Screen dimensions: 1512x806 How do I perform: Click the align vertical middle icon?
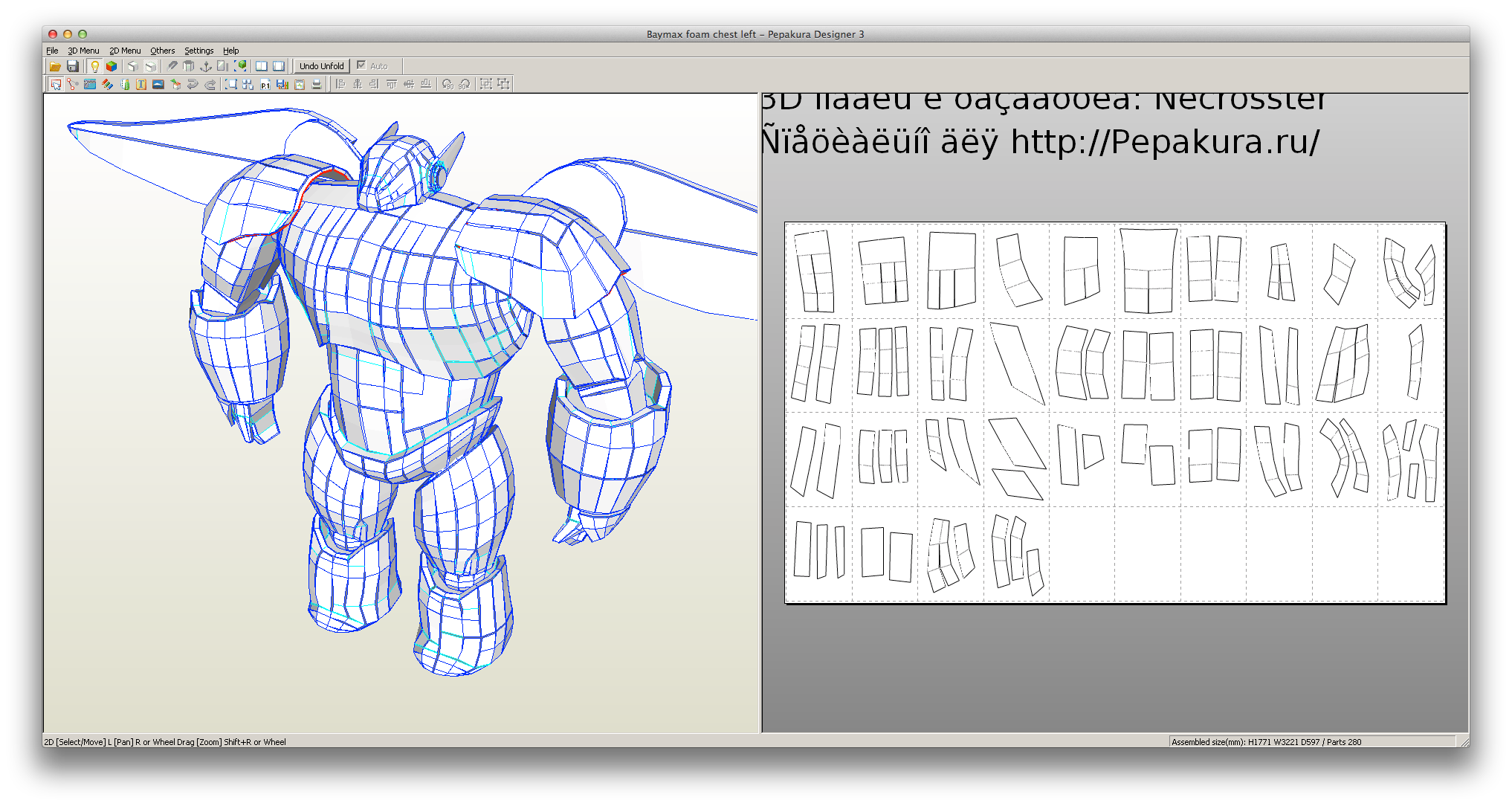[409, 84]
